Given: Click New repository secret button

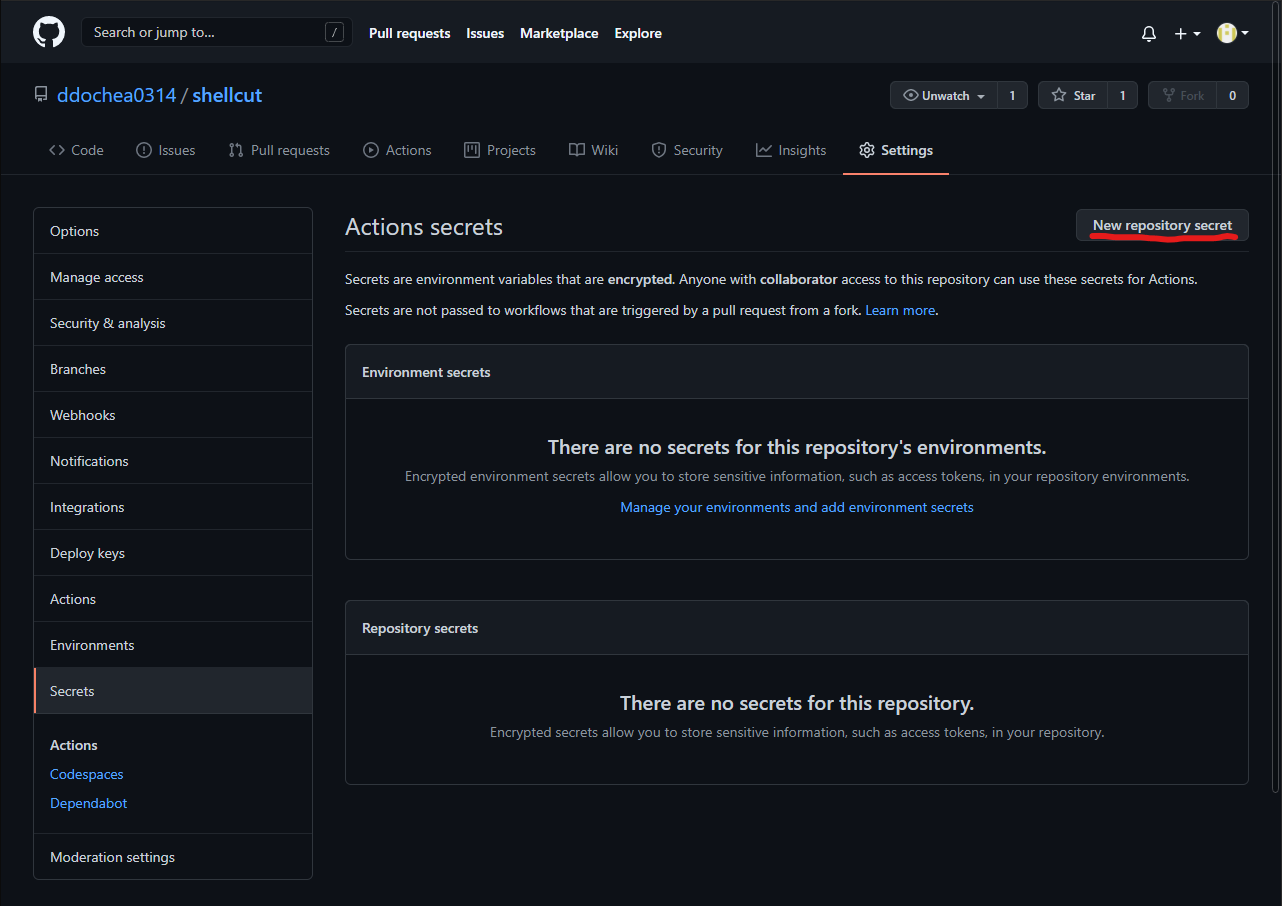Looking at the screenshot, I should pos(1162,225).
